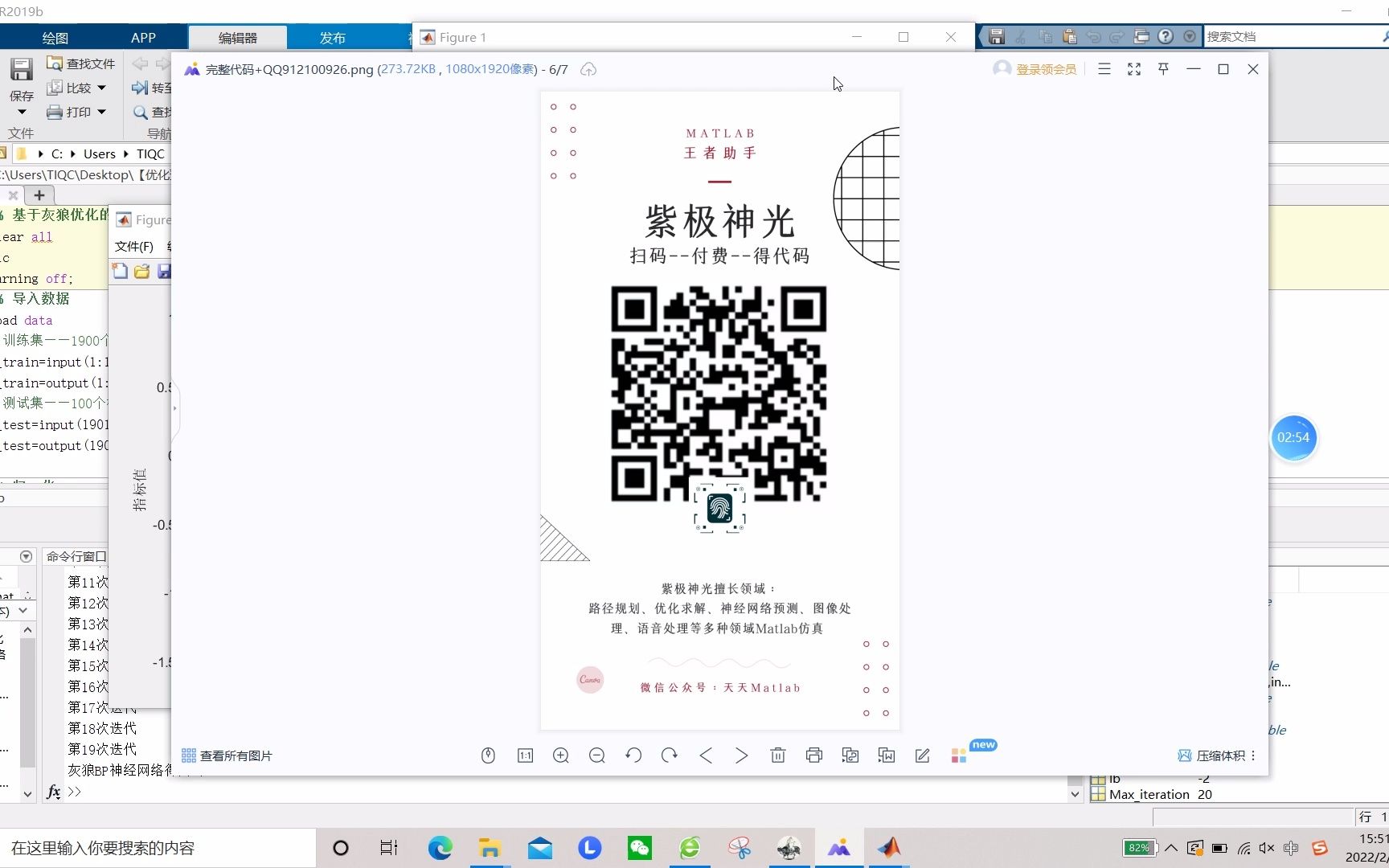1389x868 pixels.
Task: Go to next image
Action: coord(741,755)
